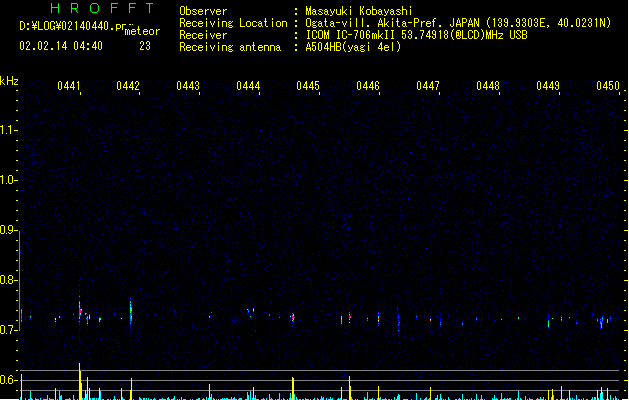Click time marker 0447
Screen dimensions: 629x400
coord(428,86)
